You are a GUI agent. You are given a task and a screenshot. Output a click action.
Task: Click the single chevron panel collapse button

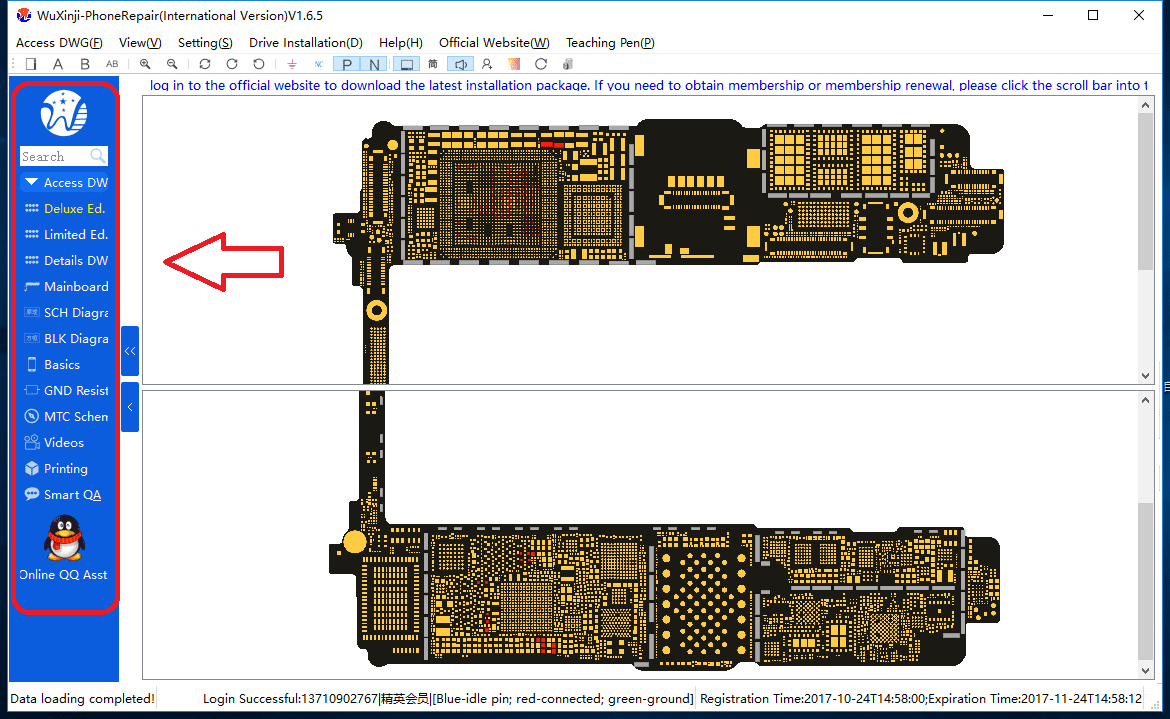pos(130,407)
